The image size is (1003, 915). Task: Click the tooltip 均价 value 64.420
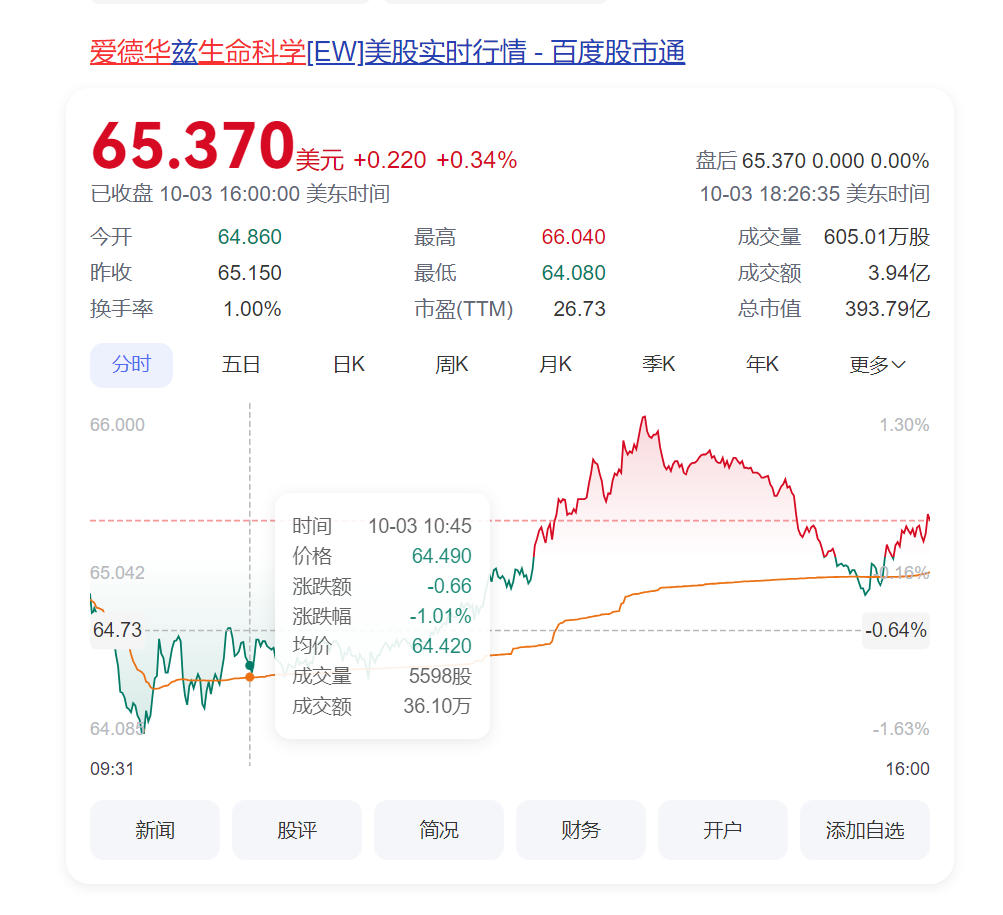(x=441, y=646)
